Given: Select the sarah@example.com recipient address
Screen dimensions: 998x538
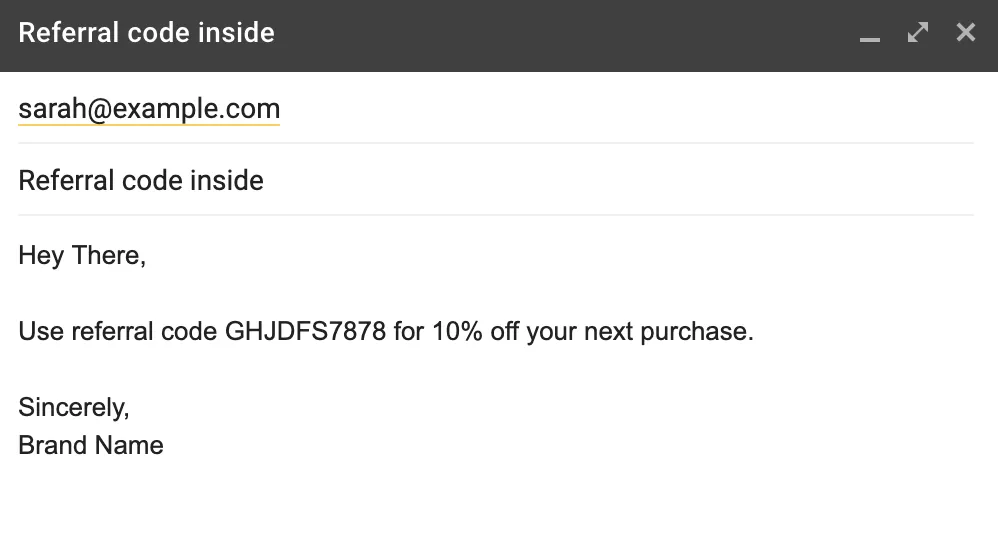Looking at the screenshot, I should click(149, 109).
